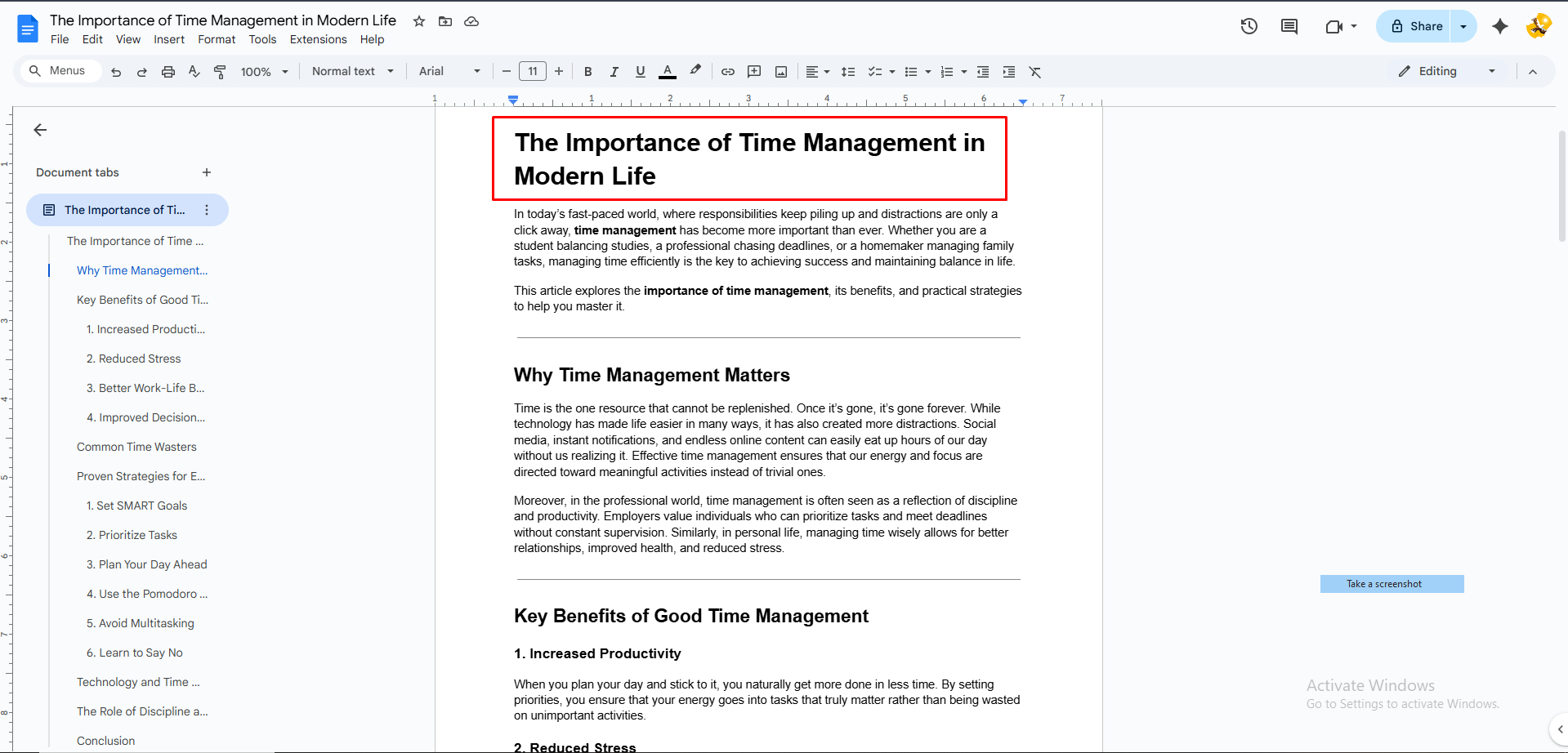The width and height of the screenshot is (1568, 753).
Task: Toggle Underline formatting
Action: (x=641, y=72)
